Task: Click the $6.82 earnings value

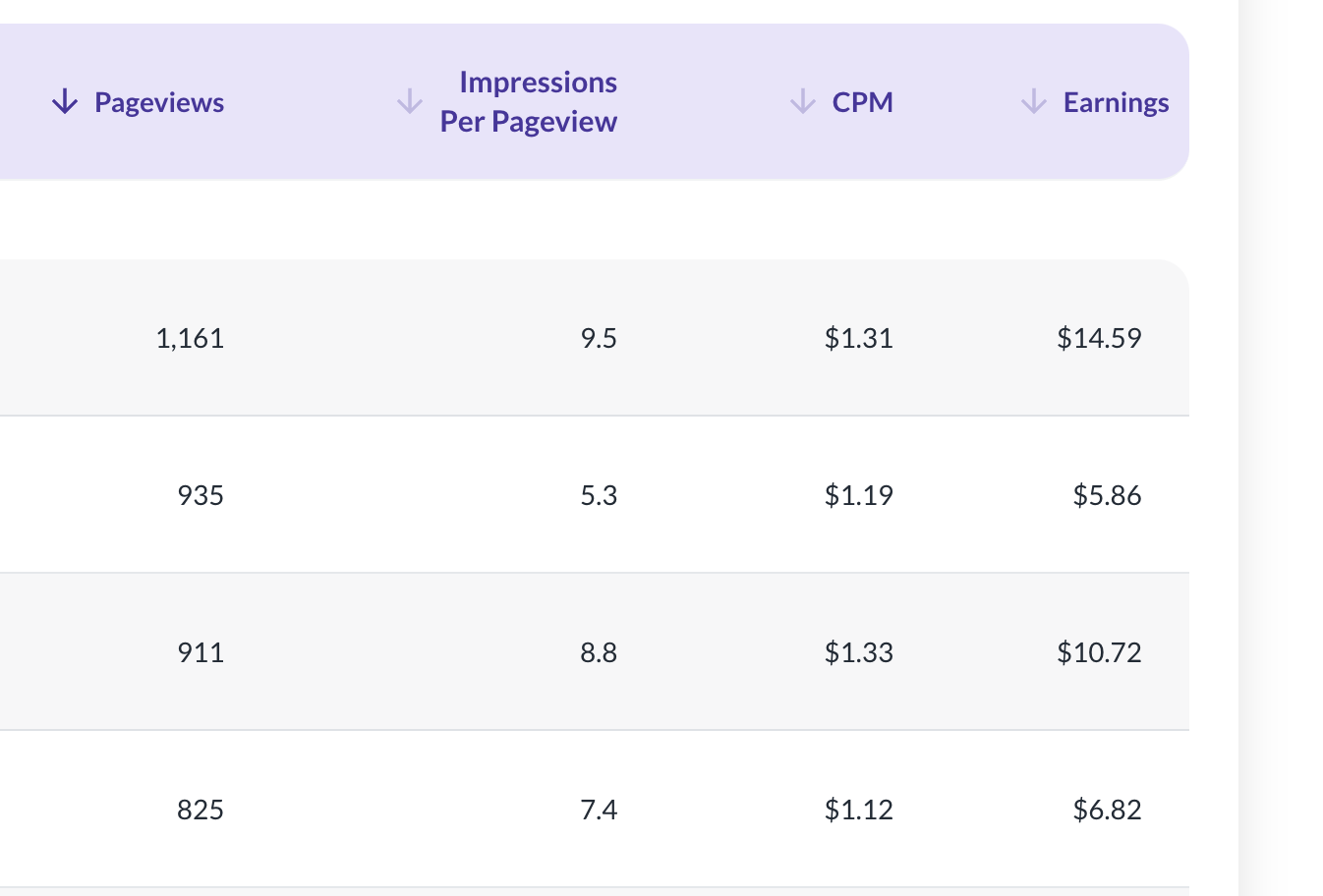Action: pos(1107,810)
